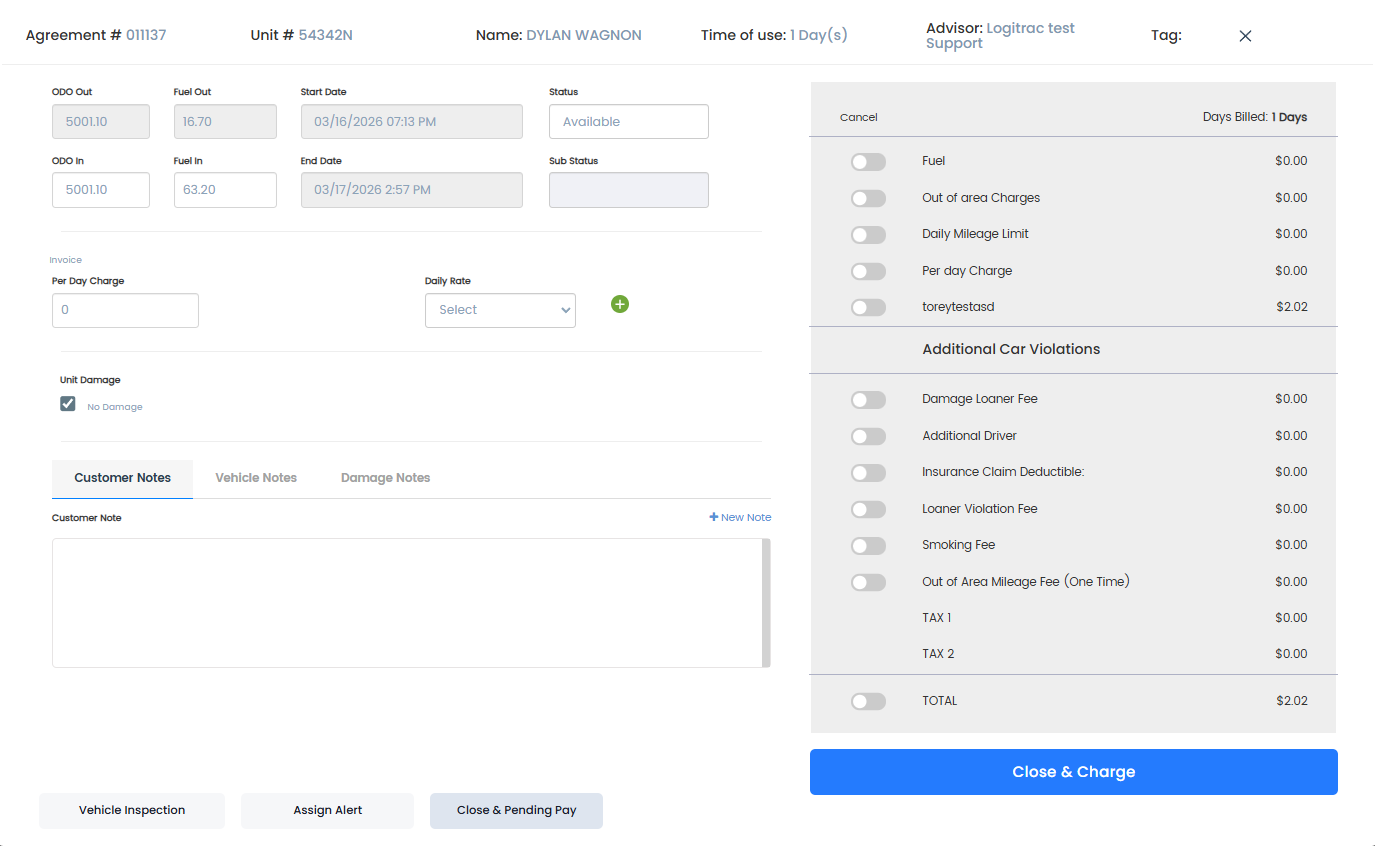Click the Time of use 1 Day(s) value
The image size is (1375, 846).
click(x=819, y=35)
